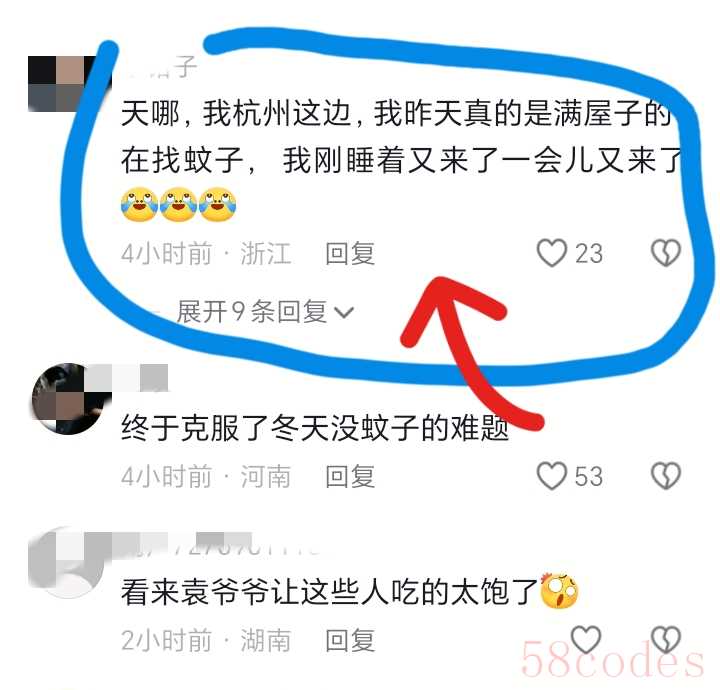This screenshot has width=720, height=690.
Task: Open the Henan commenter's round avatar
Action: pos(69,398)
